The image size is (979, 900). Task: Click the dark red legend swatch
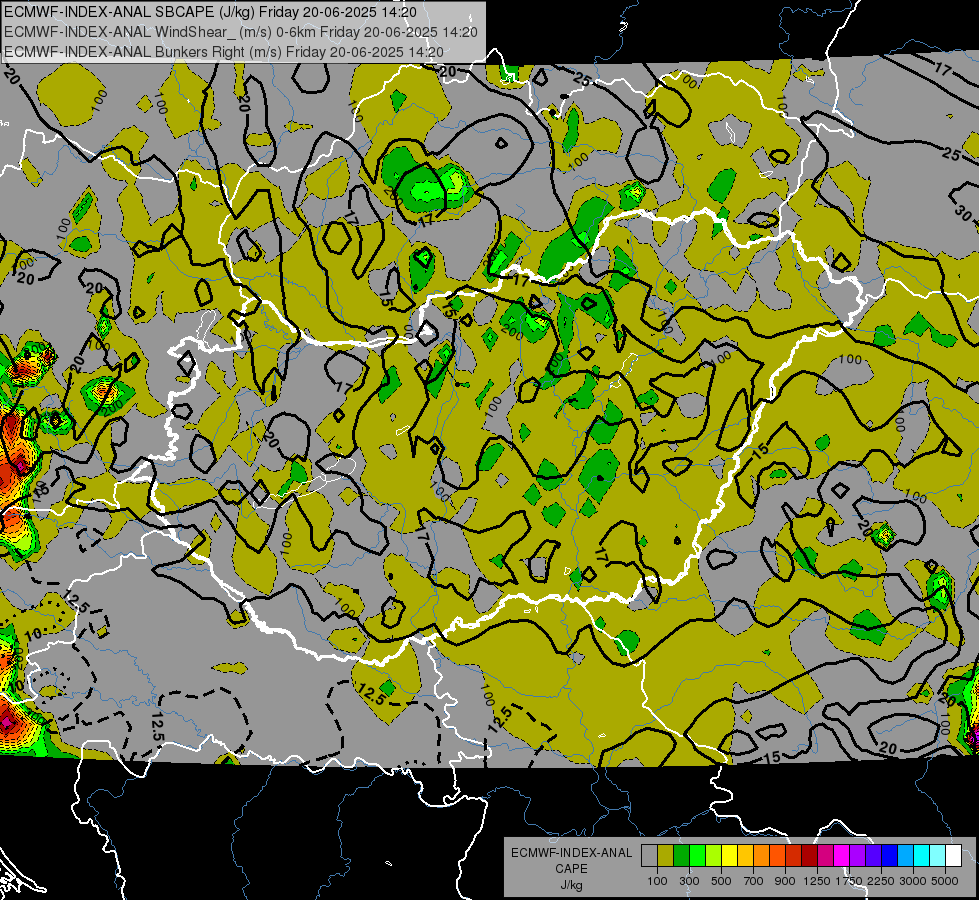coord(810,855)
